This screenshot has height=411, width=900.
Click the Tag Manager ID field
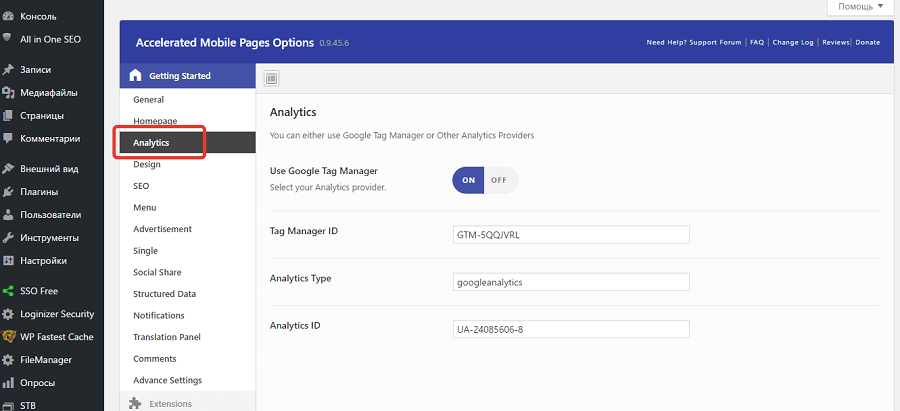point(571,235)
